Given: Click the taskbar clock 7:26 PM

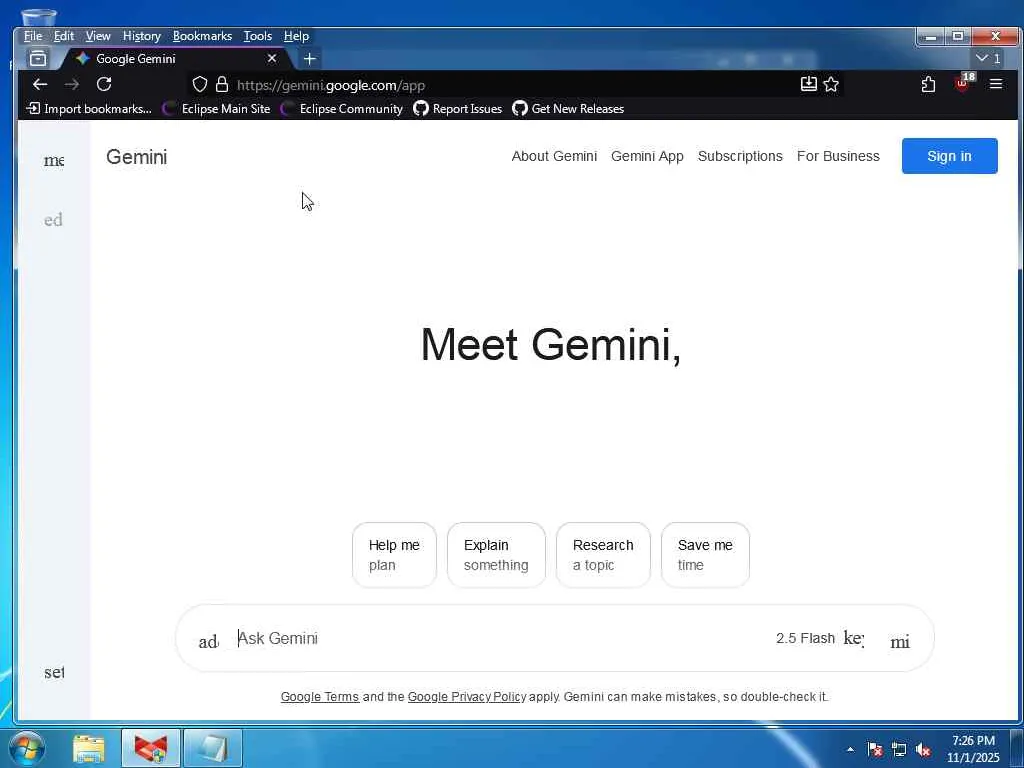Looking at the screenshot, I should 973,749.
